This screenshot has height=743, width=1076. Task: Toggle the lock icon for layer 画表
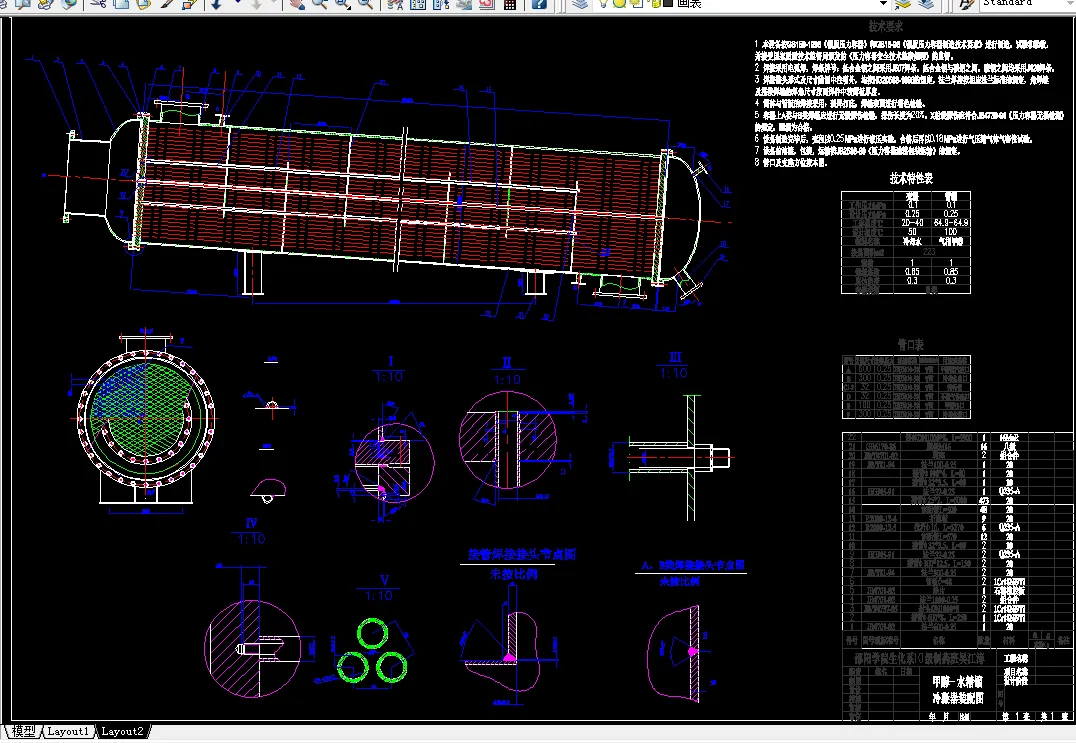(655, 3)
